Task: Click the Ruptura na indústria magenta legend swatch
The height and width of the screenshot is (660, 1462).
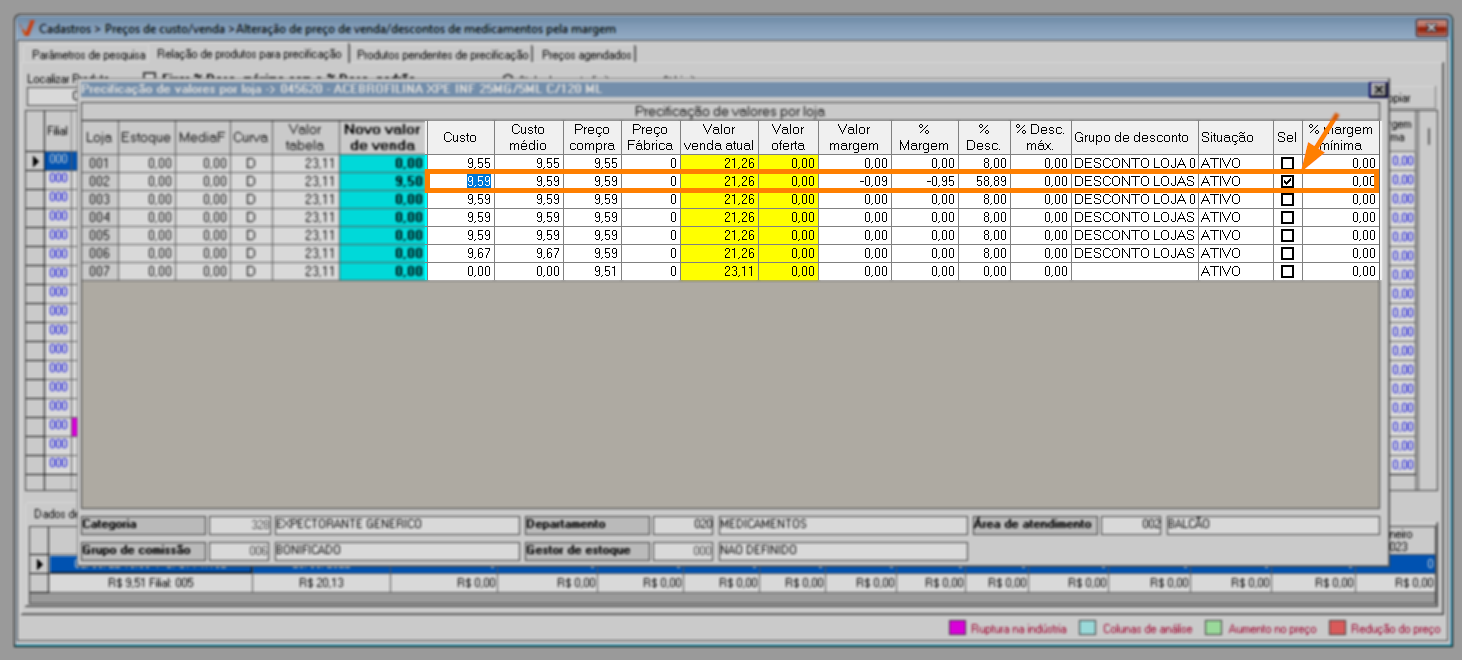Action: (x=957, y=629)
